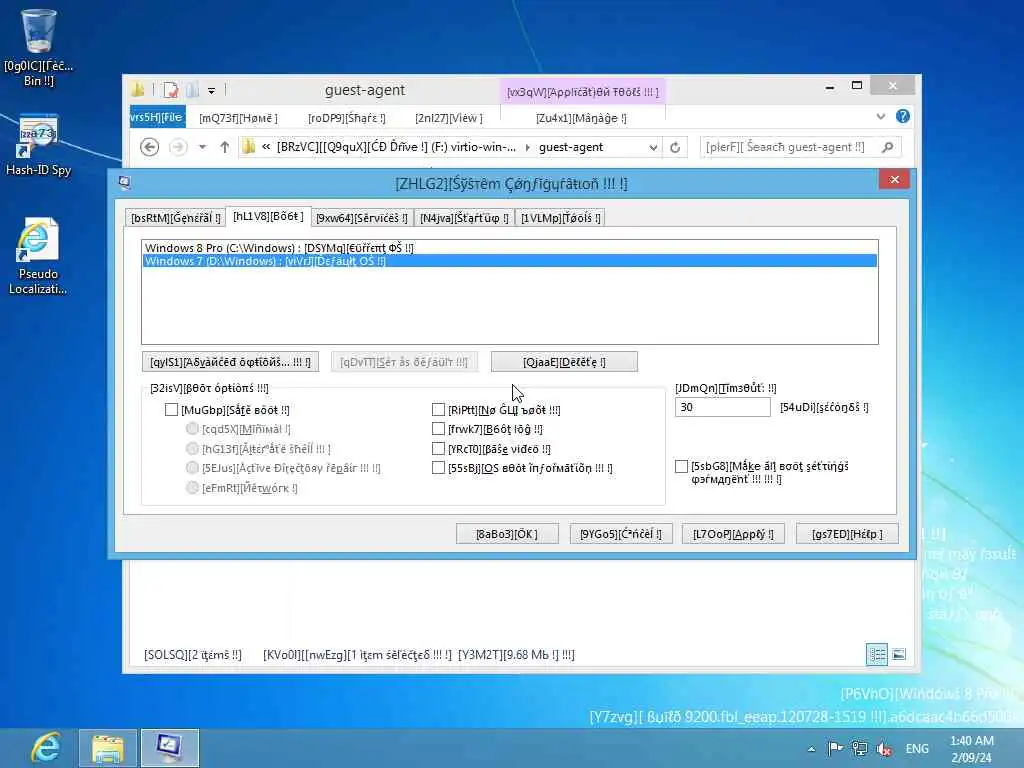Select the Application Tools contextual tab
1024x768 pixels.
coord(583,91)
